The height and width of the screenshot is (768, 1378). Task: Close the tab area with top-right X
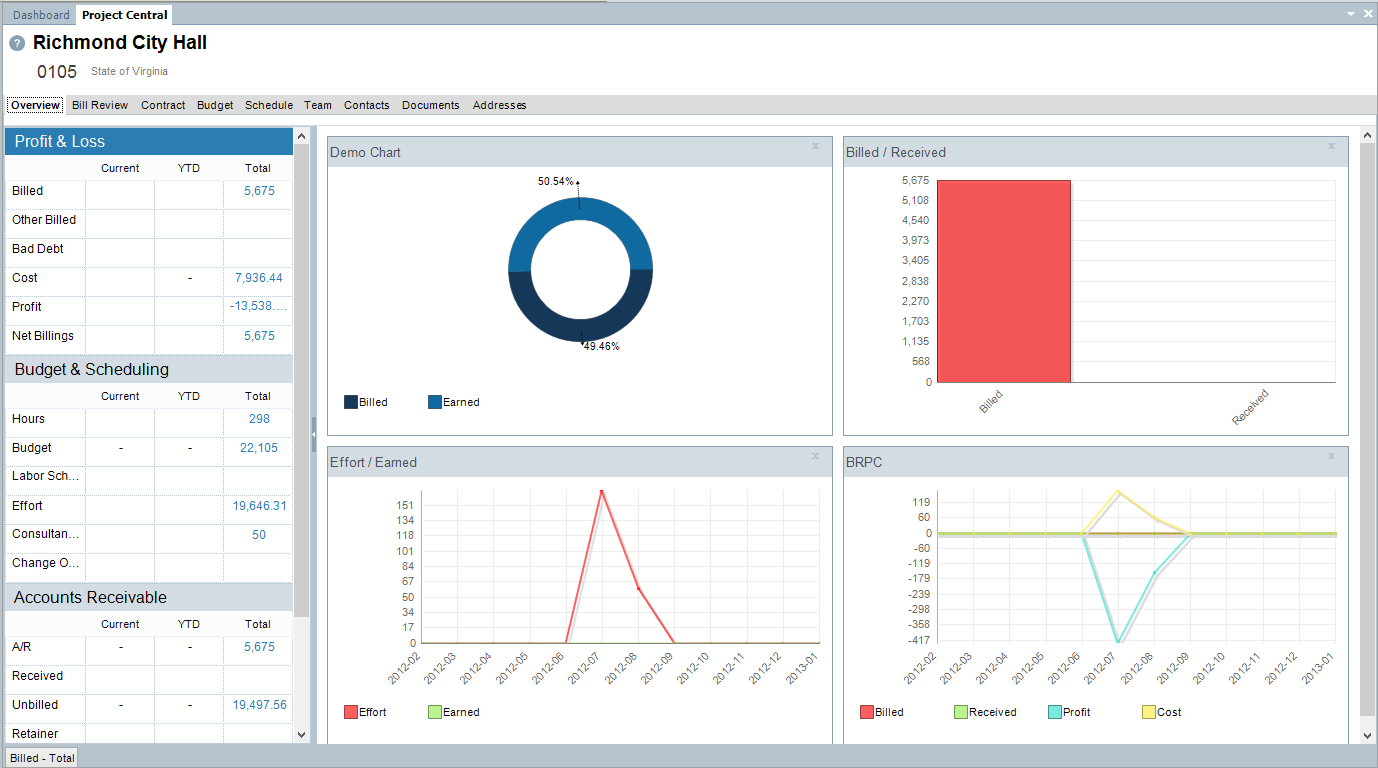click(1368, 13)
